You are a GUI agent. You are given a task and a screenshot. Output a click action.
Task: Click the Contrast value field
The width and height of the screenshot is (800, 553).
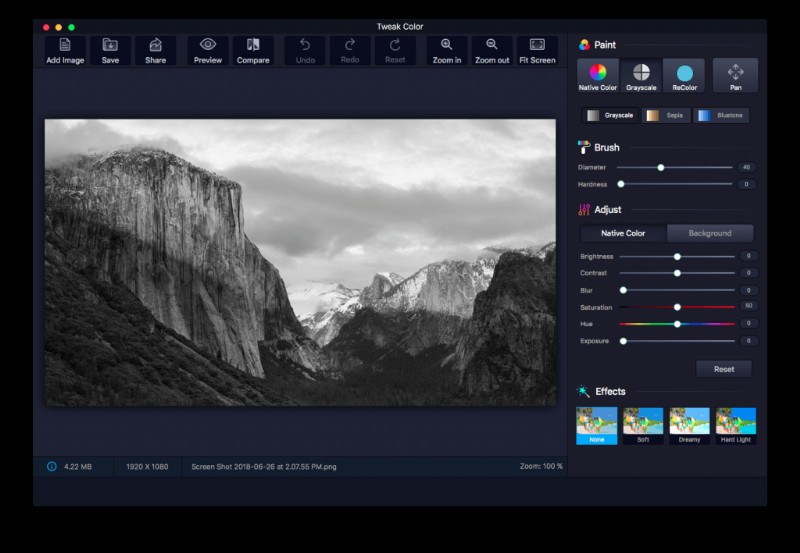tap(748, 273)
